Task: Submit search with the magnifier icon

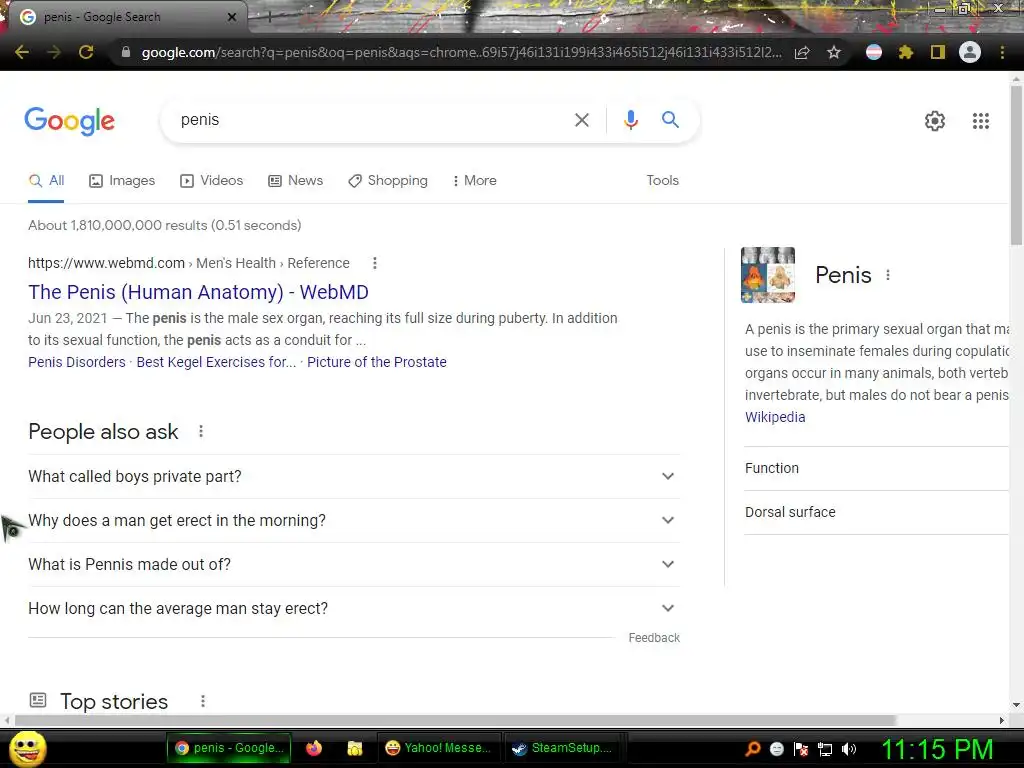Action: (670, 120)
